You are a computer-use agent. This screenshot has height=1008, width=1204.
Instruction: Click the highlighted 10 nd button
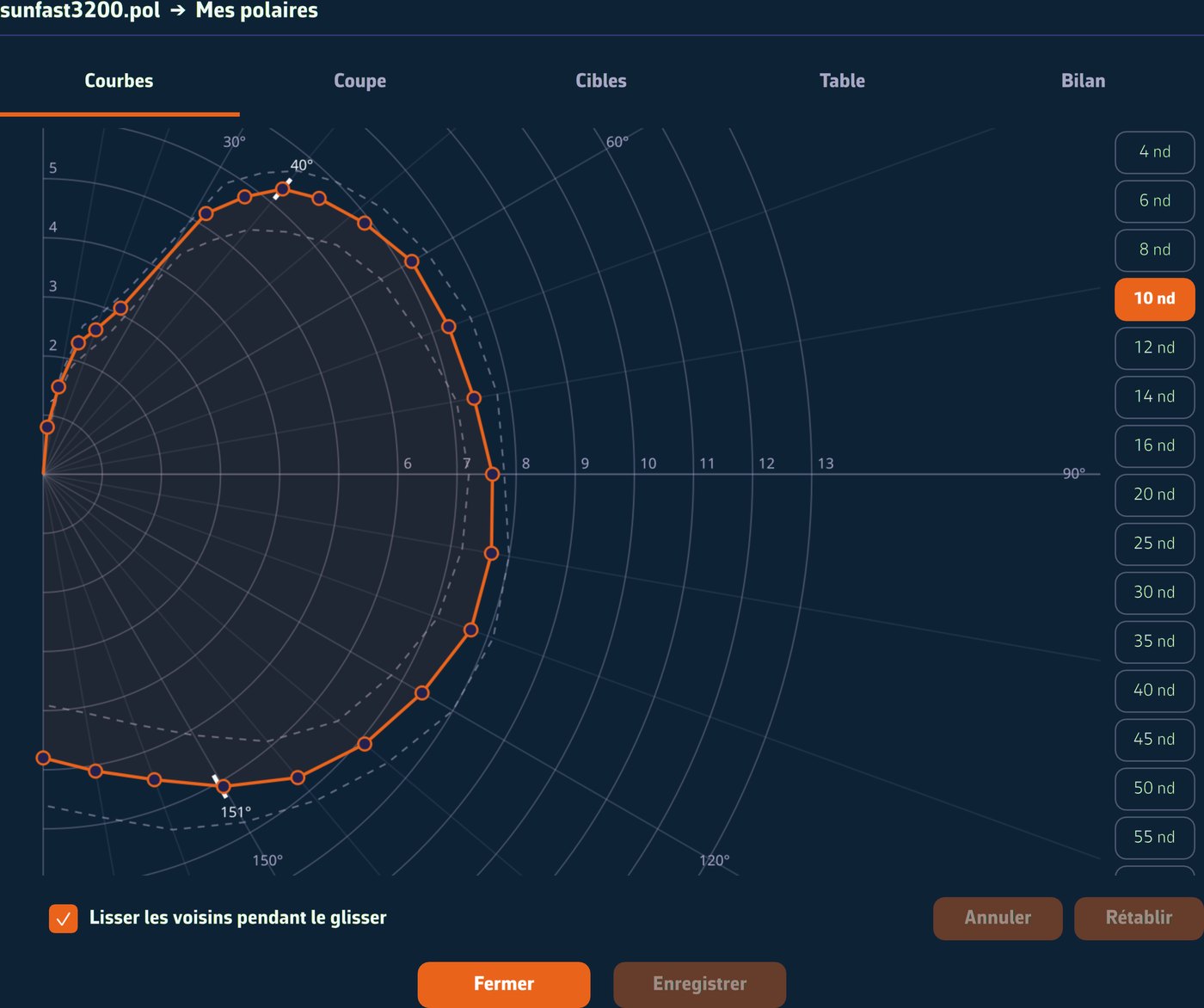click(1155, 299)
